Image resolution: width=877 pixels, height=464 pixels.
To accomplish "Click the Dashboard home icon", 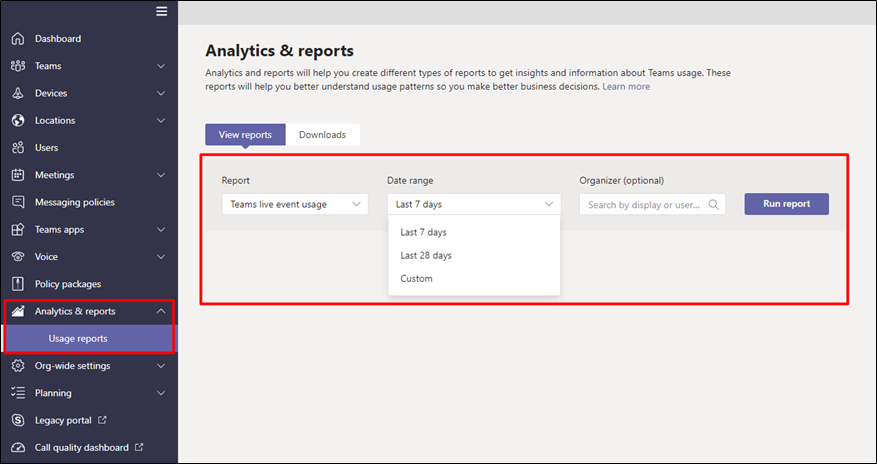I will click(18, 39).
